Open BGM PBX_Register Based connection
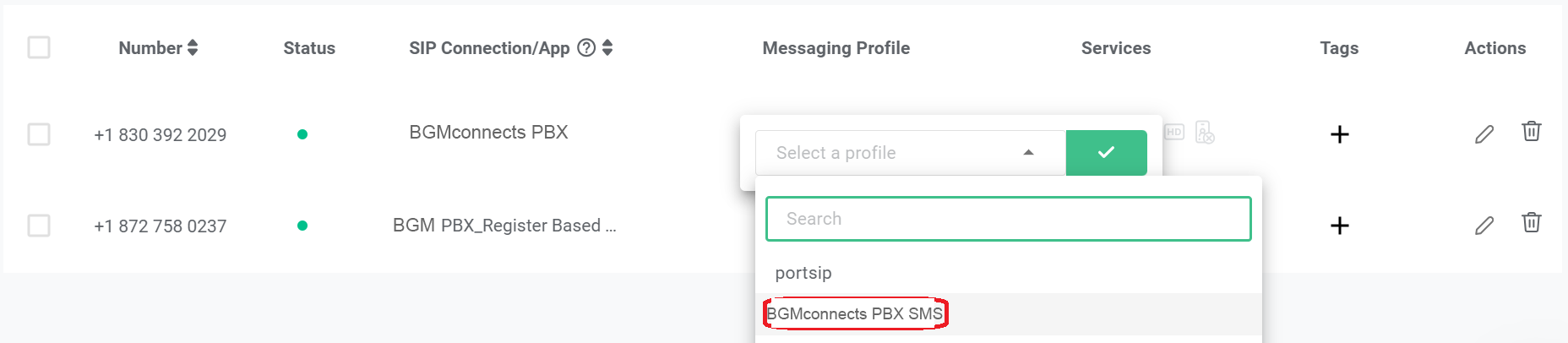 point(504,226)
